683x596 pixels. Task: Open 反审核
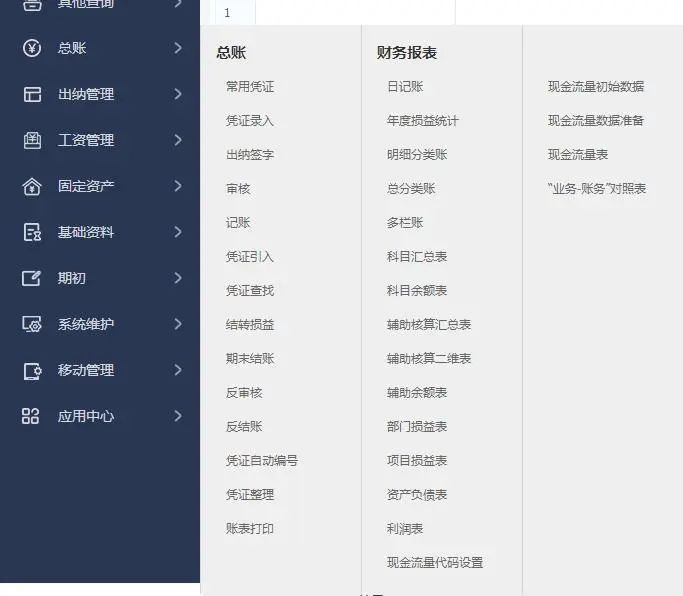[244, 393]
